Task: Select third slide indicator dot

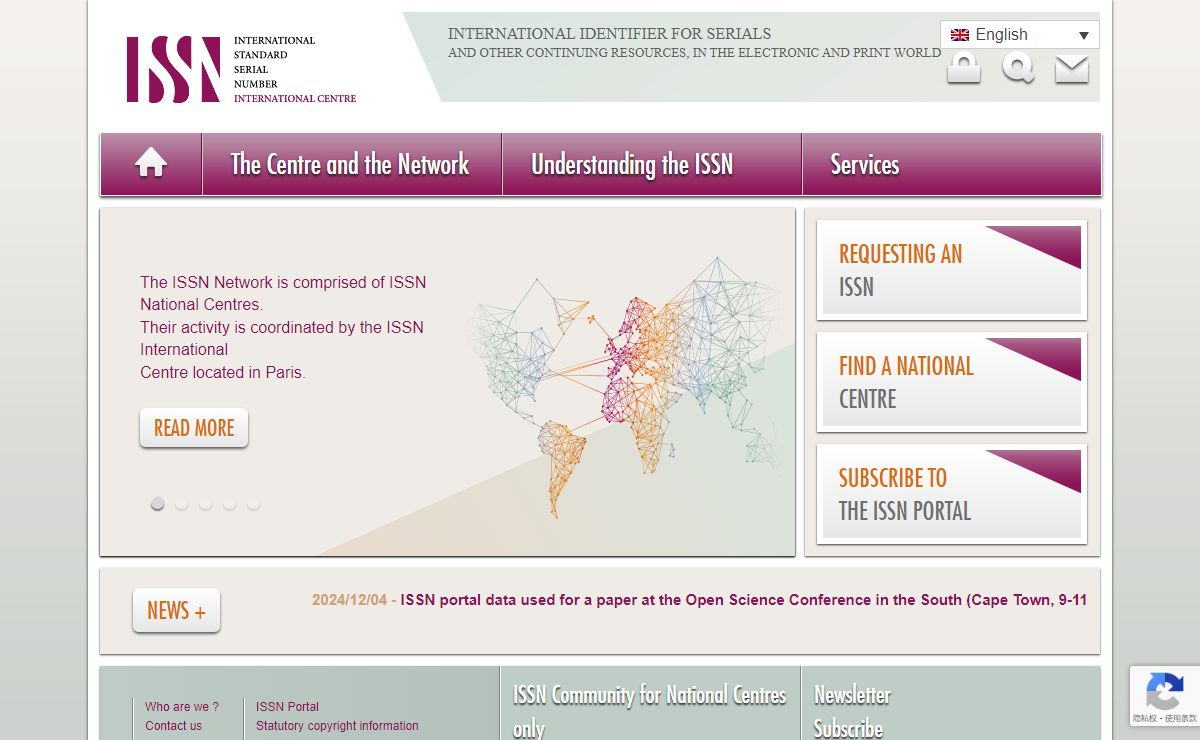Action: click(x=205, y=504)
